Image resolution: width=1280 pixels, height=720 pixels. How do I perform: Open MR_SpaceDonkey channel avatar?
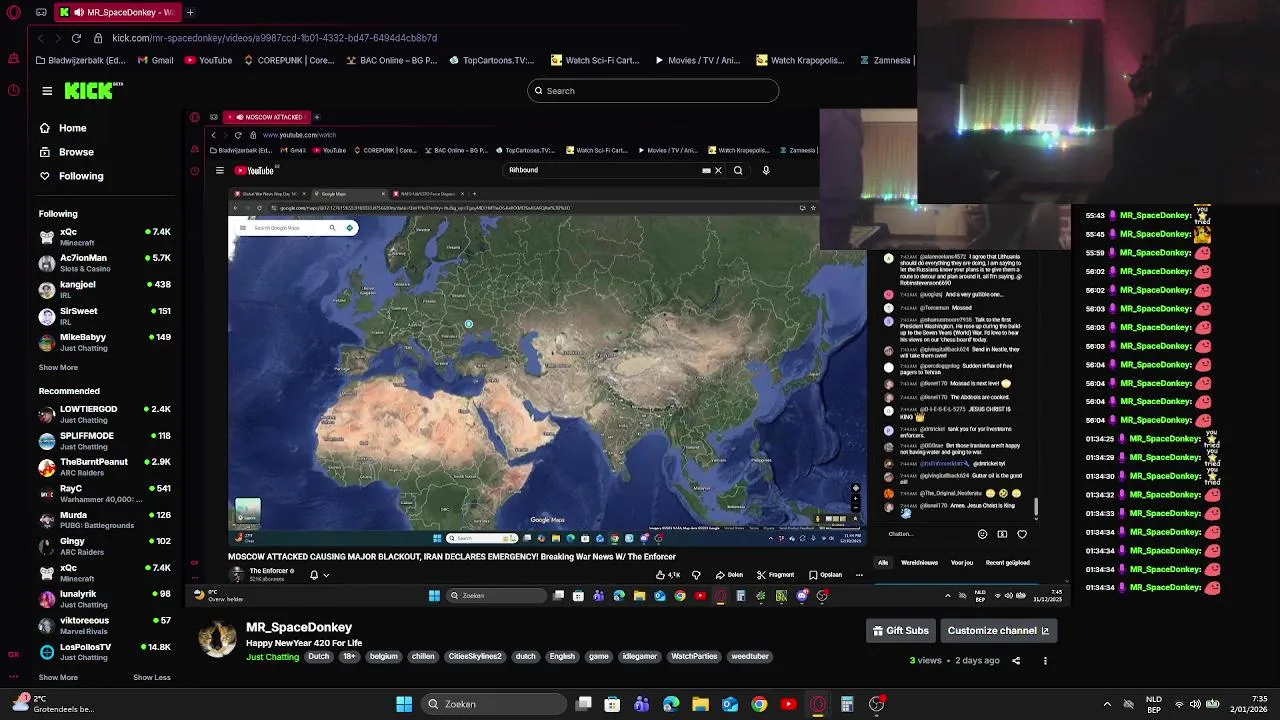click(x=218, y=638)
